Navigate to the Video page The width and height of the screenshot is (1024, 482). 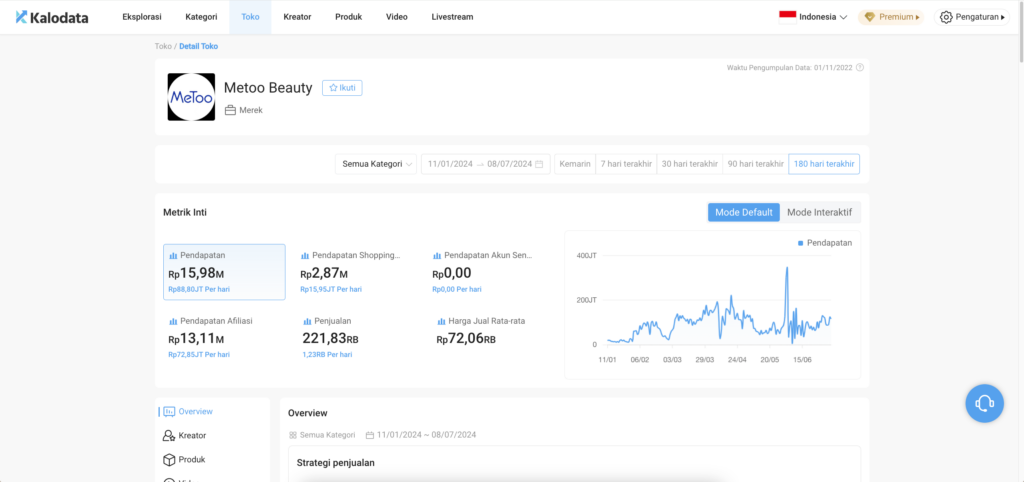coord(396,17)
